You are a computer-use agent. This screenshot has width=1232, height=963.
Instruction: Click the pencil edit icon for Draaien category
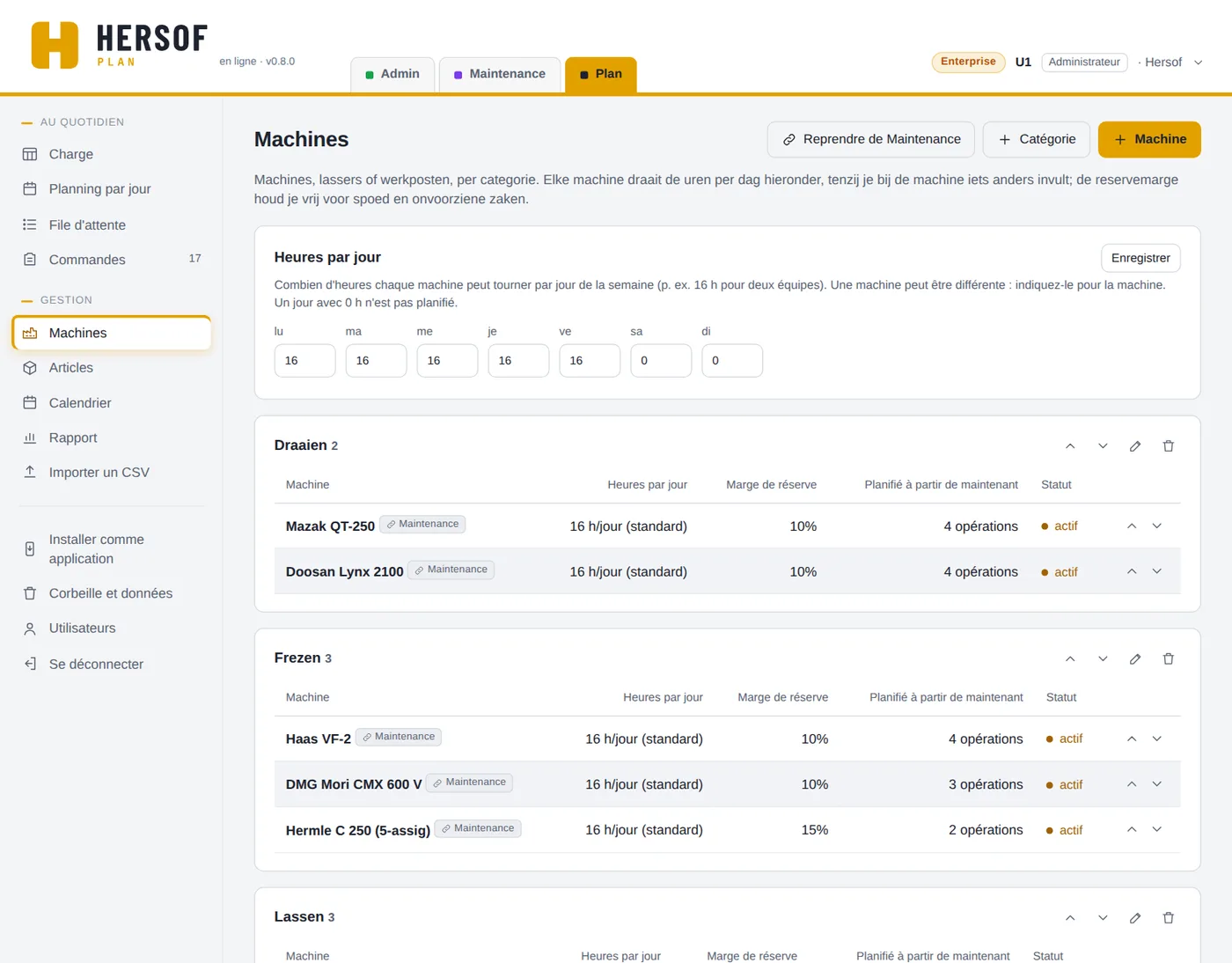[x=1135, y=446]
